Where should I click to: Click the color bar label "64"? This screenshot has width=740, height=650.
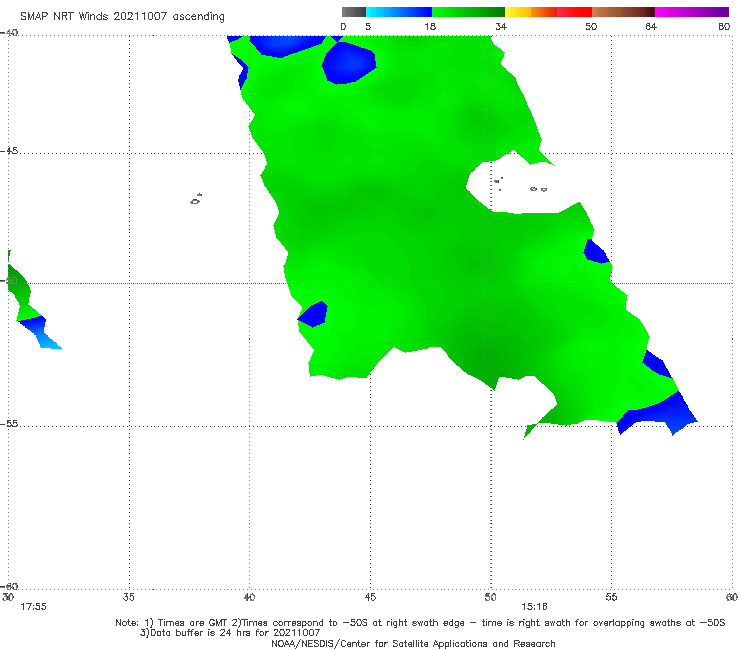(651, 26)
